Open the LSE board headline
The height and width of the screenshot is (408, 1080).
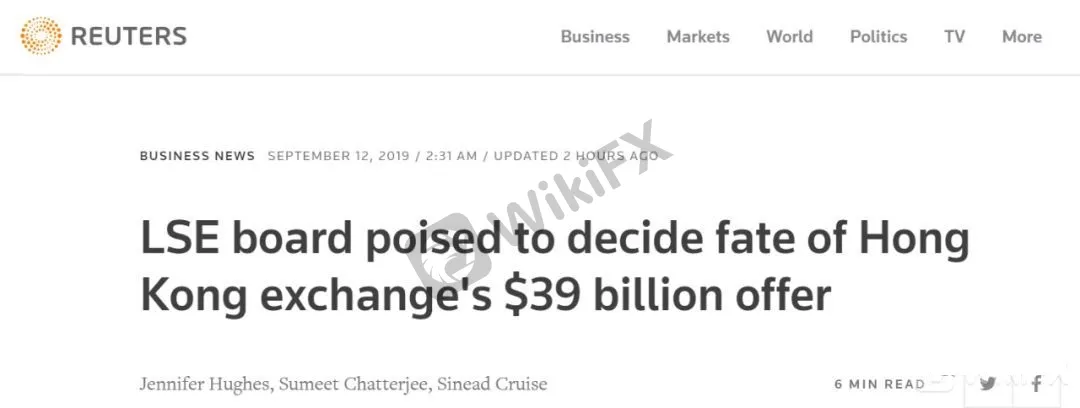pos(554,267)
